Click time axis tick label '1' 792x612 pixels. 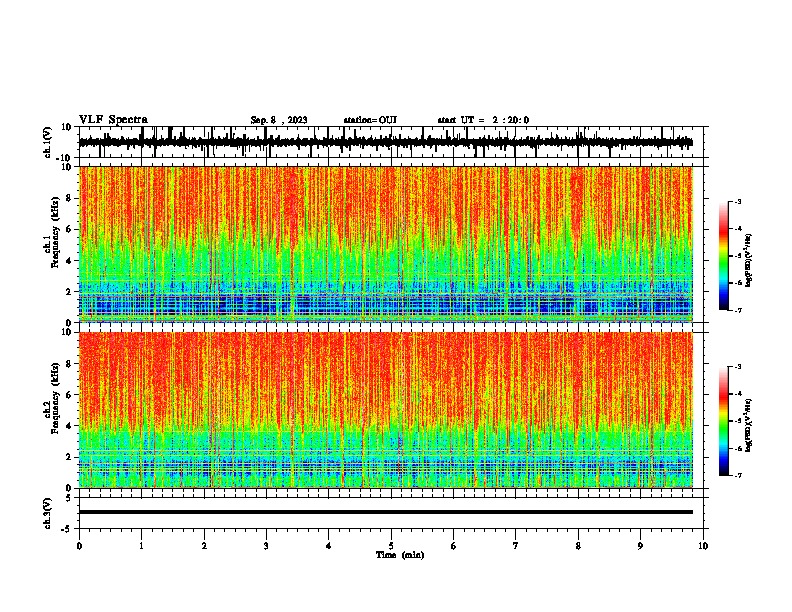(141, 546)
